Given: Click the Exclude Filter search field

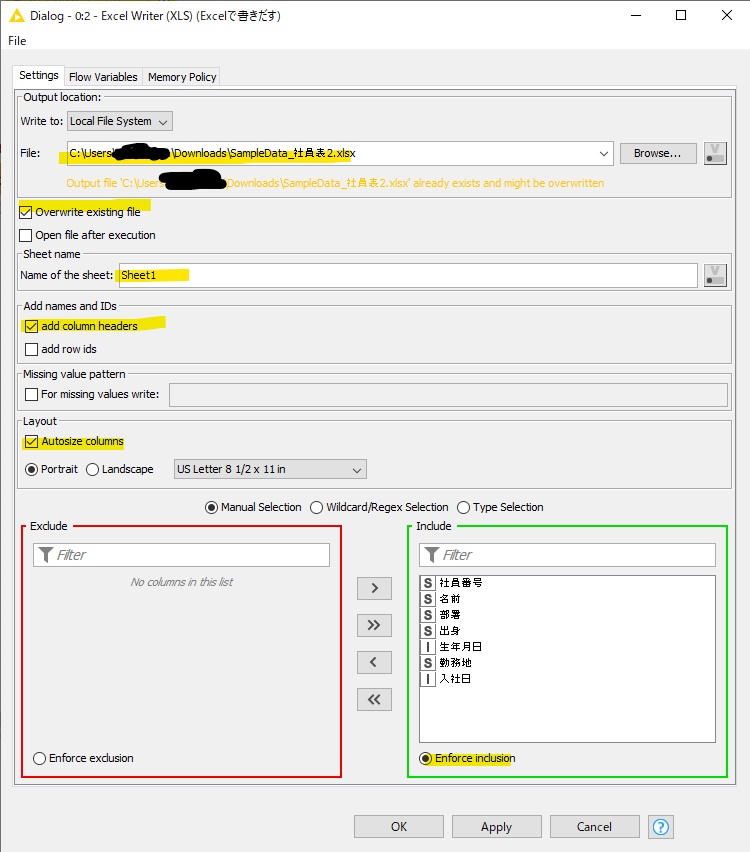Looking at the screenshot, I should pyautogui.click(x=182, y=555).
